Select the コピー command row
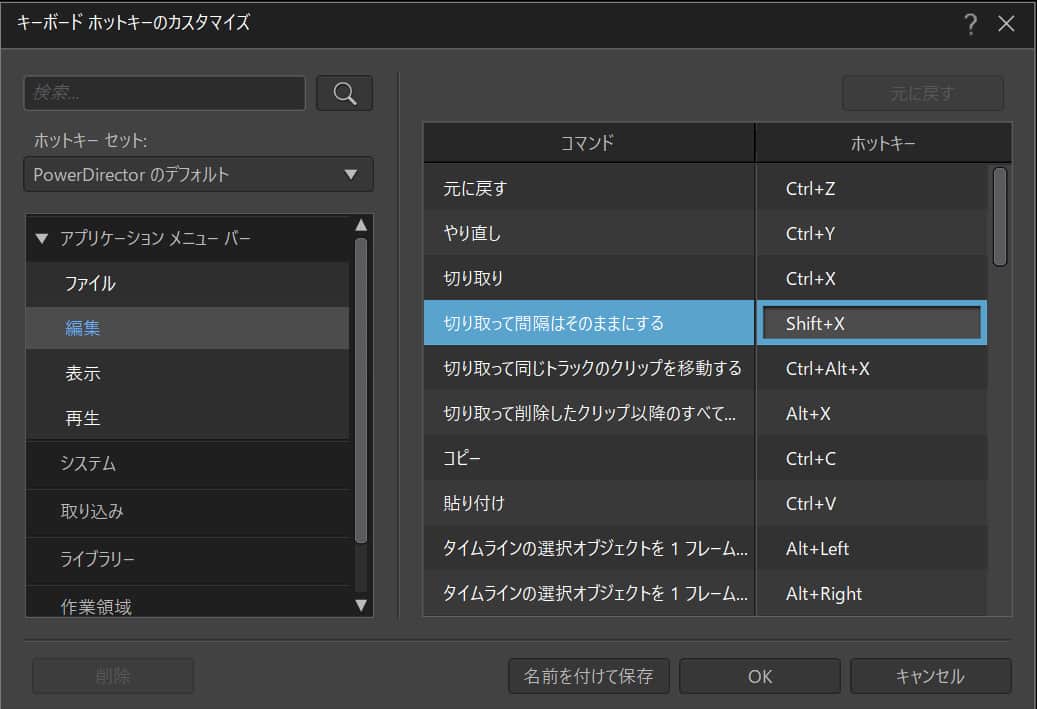Screen dimensions: 1037x709 (x=589, y=458)
